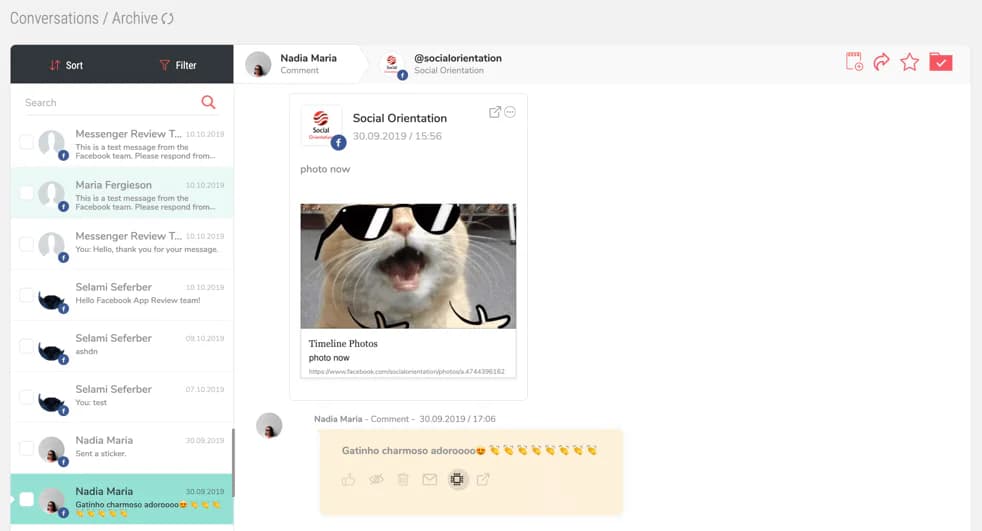Switch to @socialorientation tab
Image resolution: width=982 pixels, height=531 pixels.
(441, 64)
